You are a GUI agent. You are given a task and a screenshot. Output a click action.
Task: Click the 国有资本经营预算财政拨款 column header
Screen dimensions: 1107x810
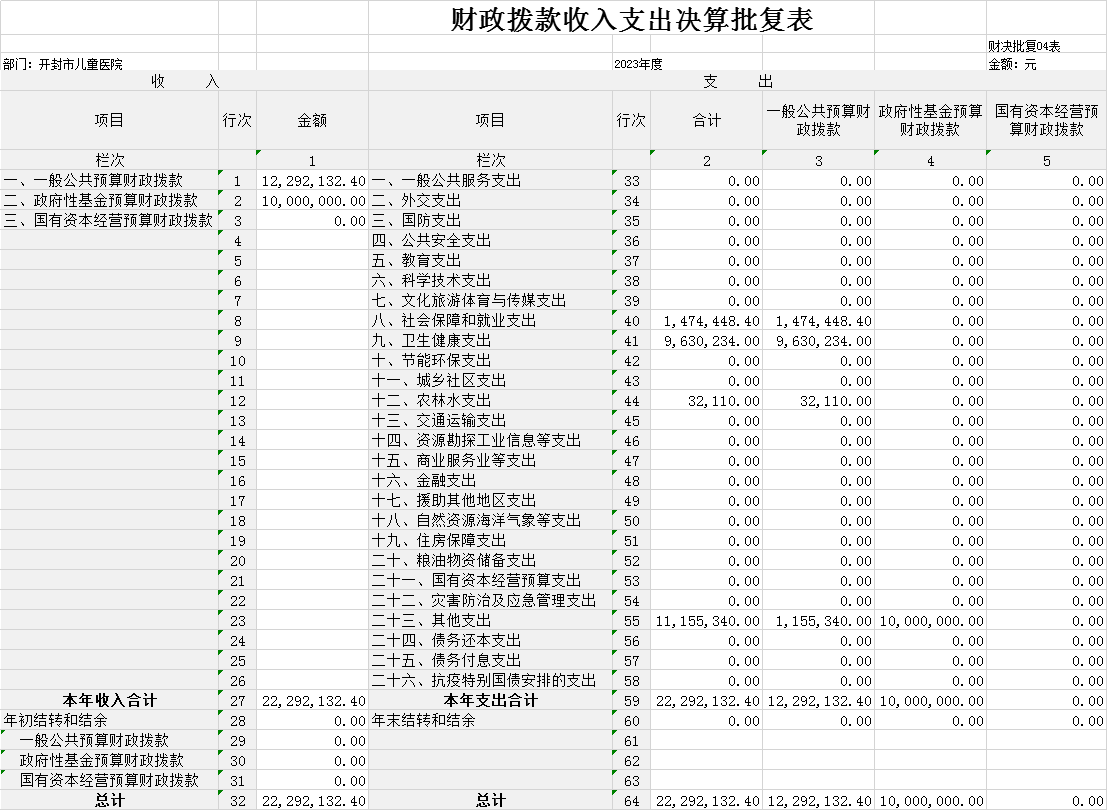click(1046, 120)
